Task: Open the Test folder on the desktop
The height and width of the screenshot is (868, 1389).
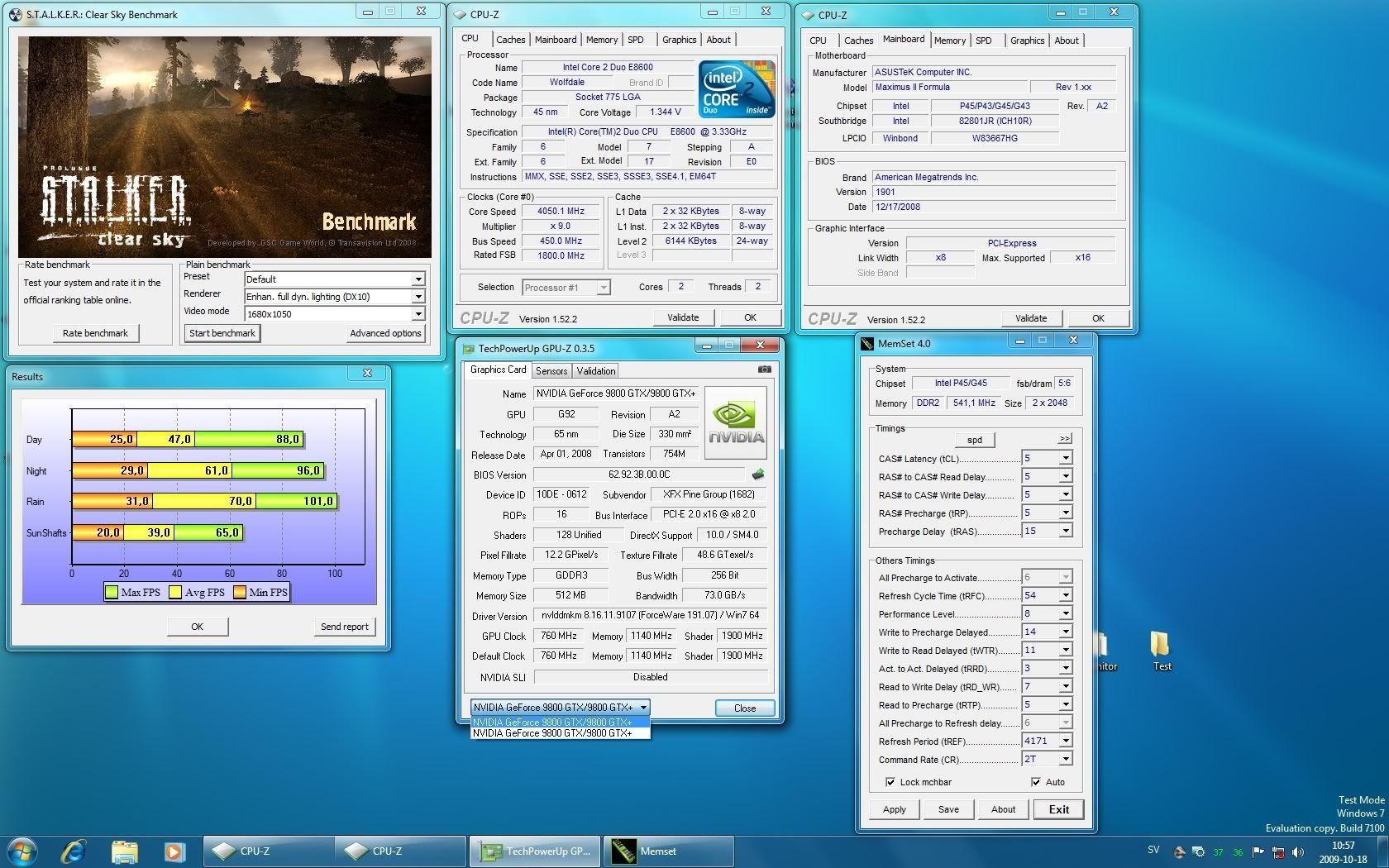Action: click(x=1161, y=651)
